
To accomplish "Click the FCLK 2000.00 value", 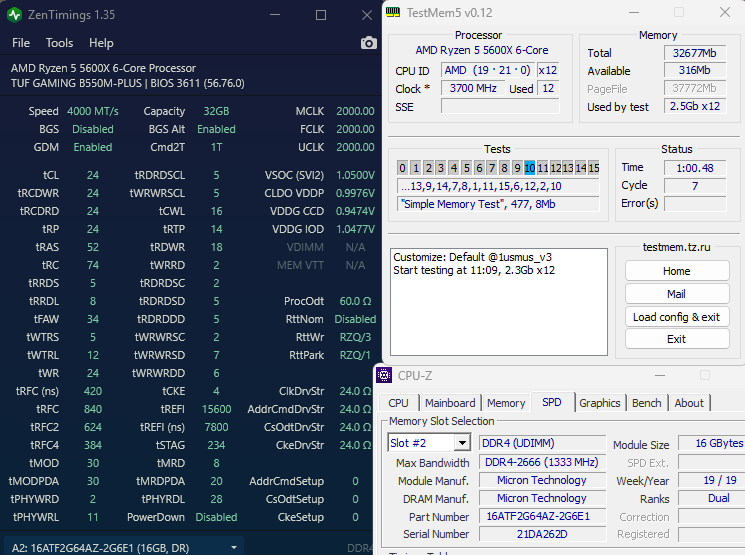I will pyautogui.click(x=355, y=129).
